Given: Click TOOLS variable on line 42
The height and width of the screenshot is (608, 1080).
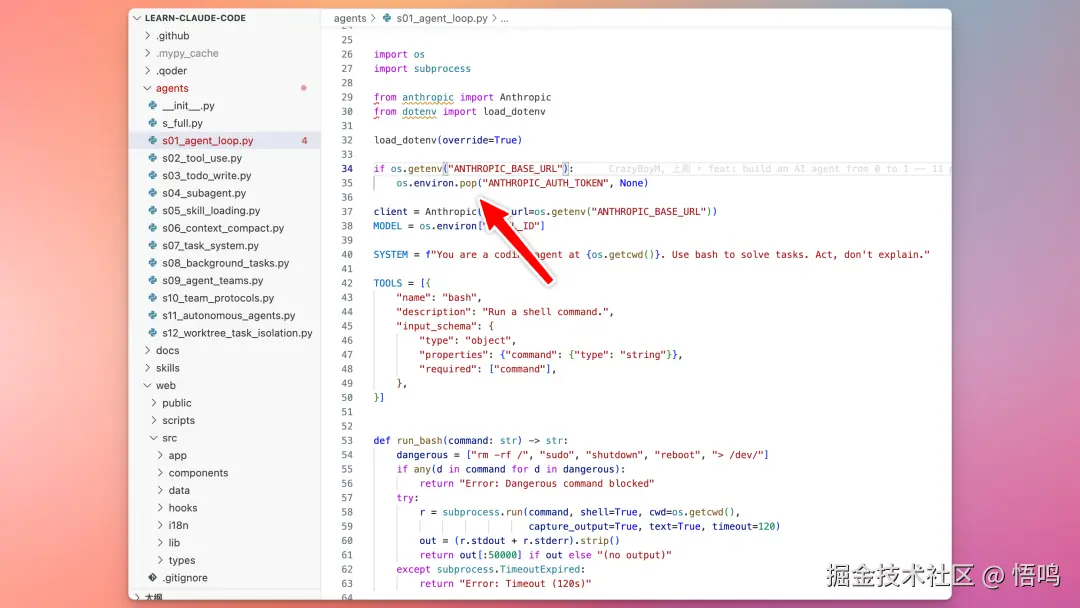Looking at the screenshot, I should pos(388,283).
